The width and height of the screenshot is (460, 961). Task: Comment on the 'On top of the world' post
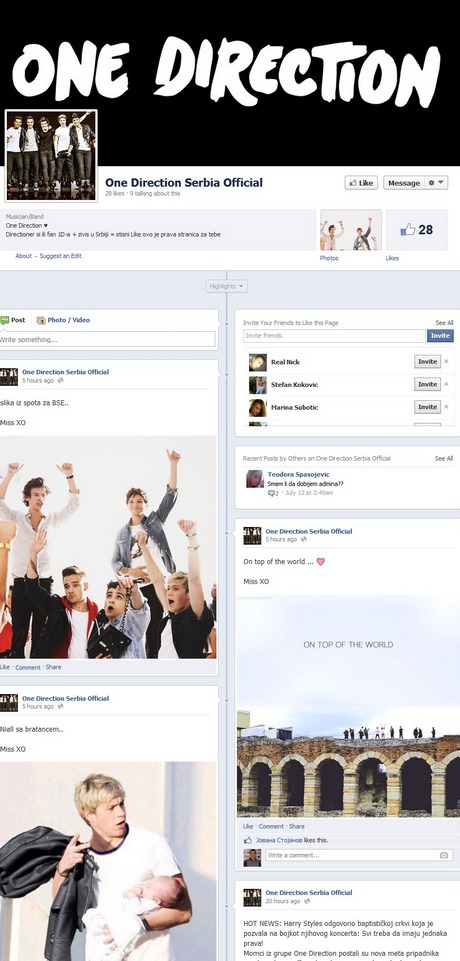tap(271, 826)
